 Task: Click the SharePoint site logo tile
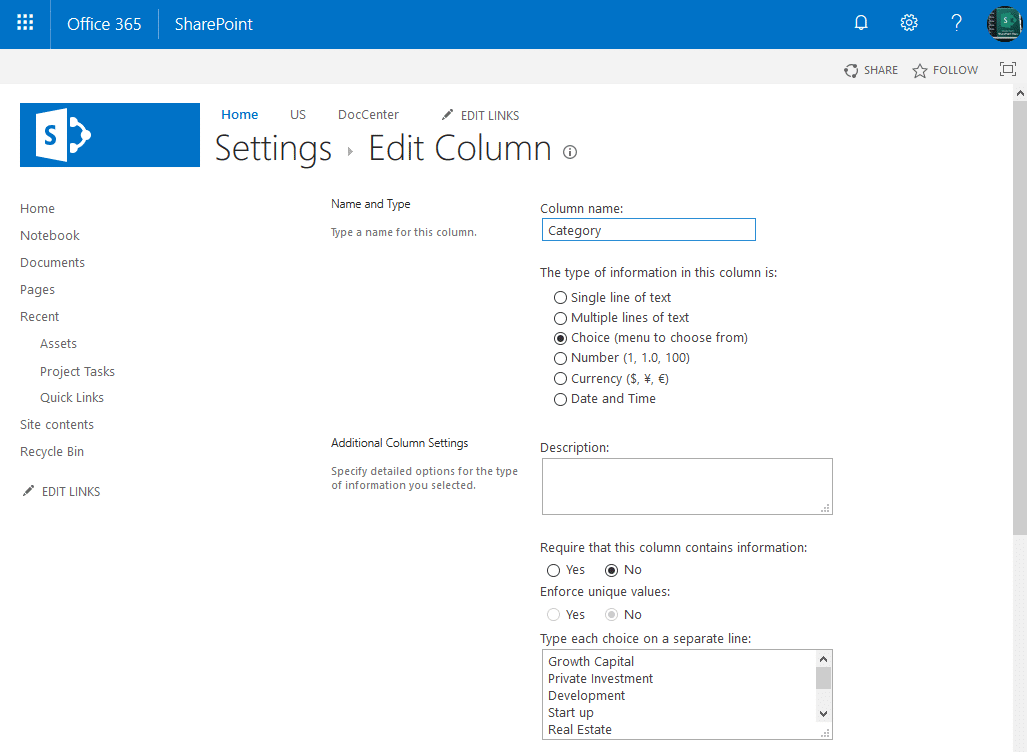pyautogui.click(x=109, y=134)
